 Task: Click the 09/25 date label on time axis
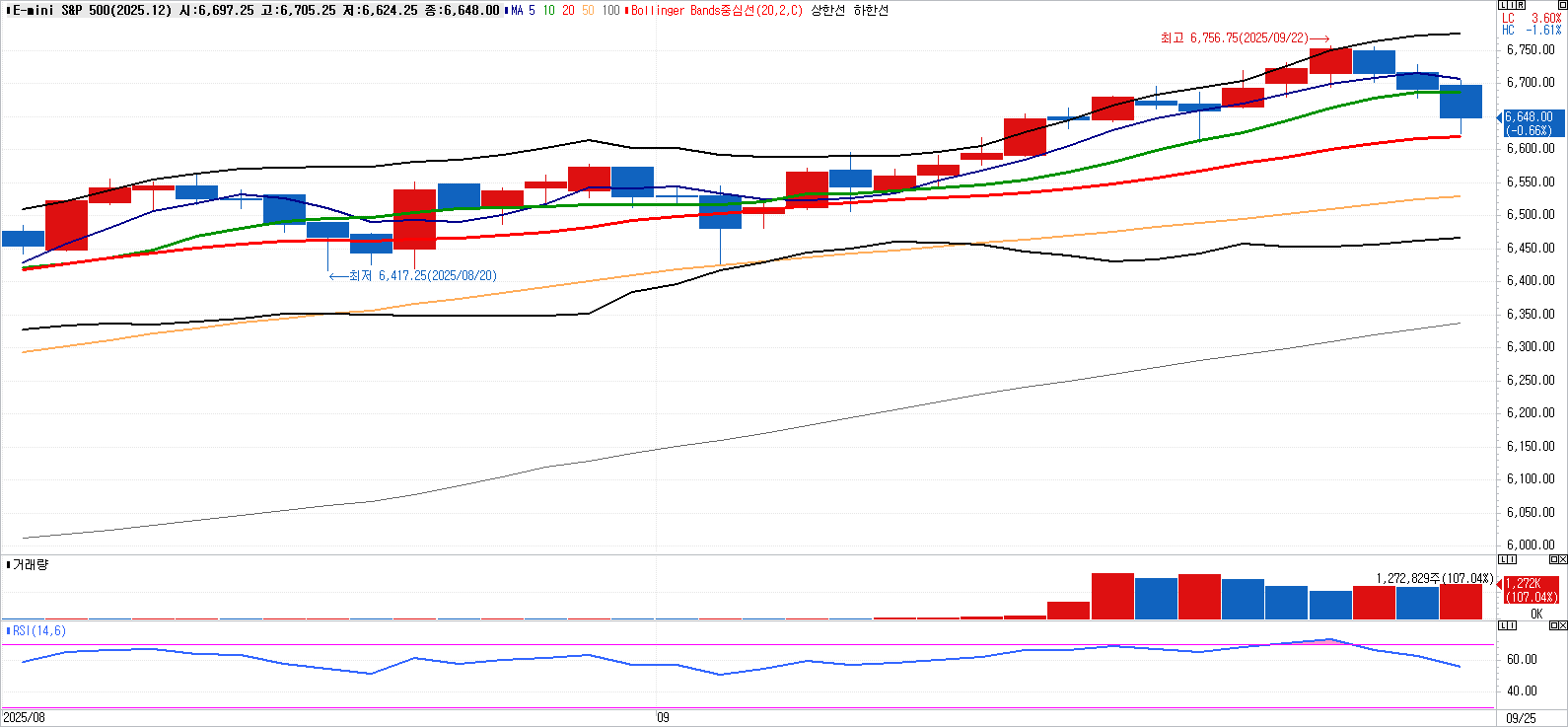1521,717
